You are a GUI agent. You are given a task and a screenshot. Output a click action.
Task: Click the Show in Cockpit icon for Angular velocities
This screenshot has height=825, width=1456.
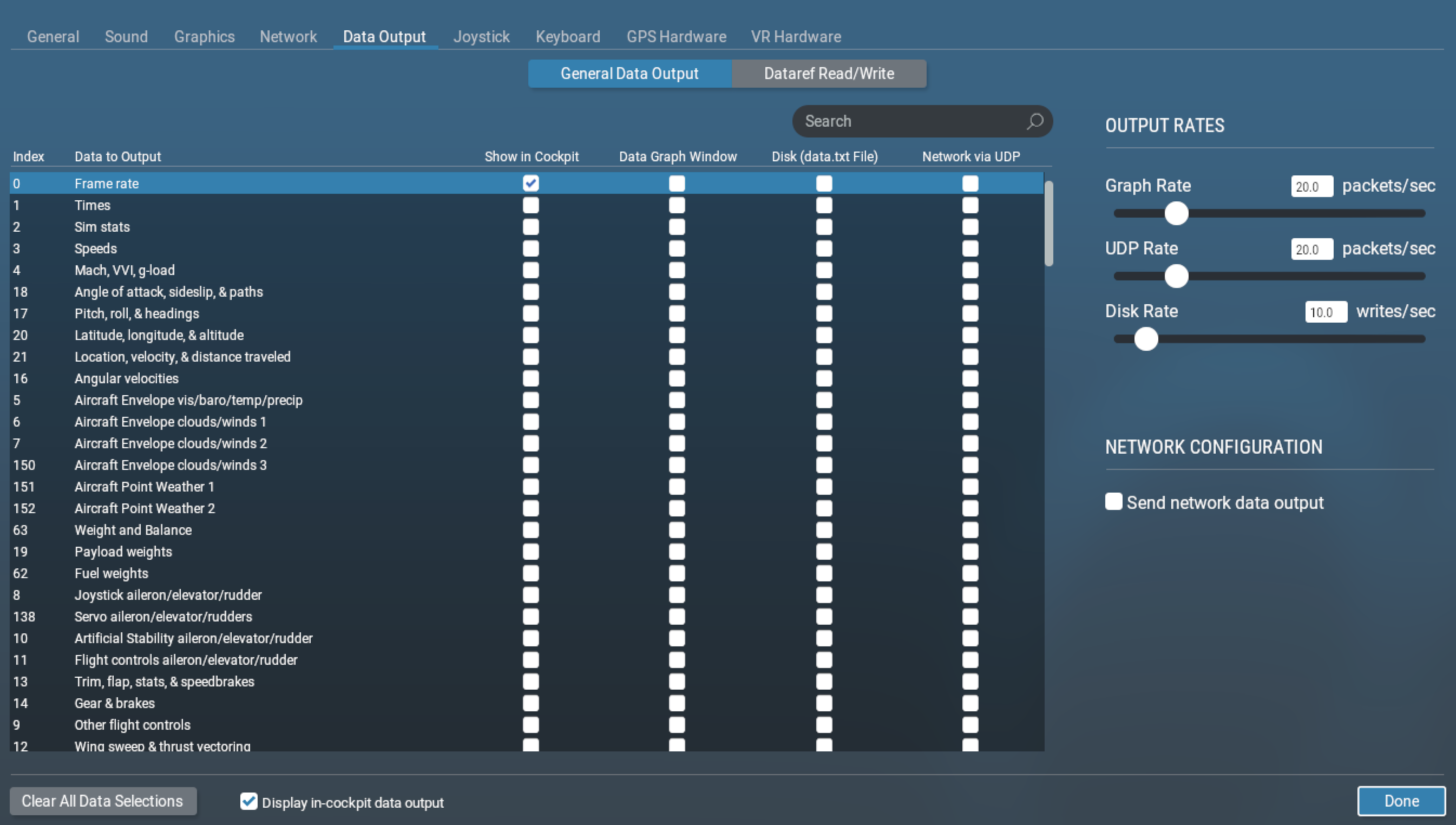click(x=530, y=378)
